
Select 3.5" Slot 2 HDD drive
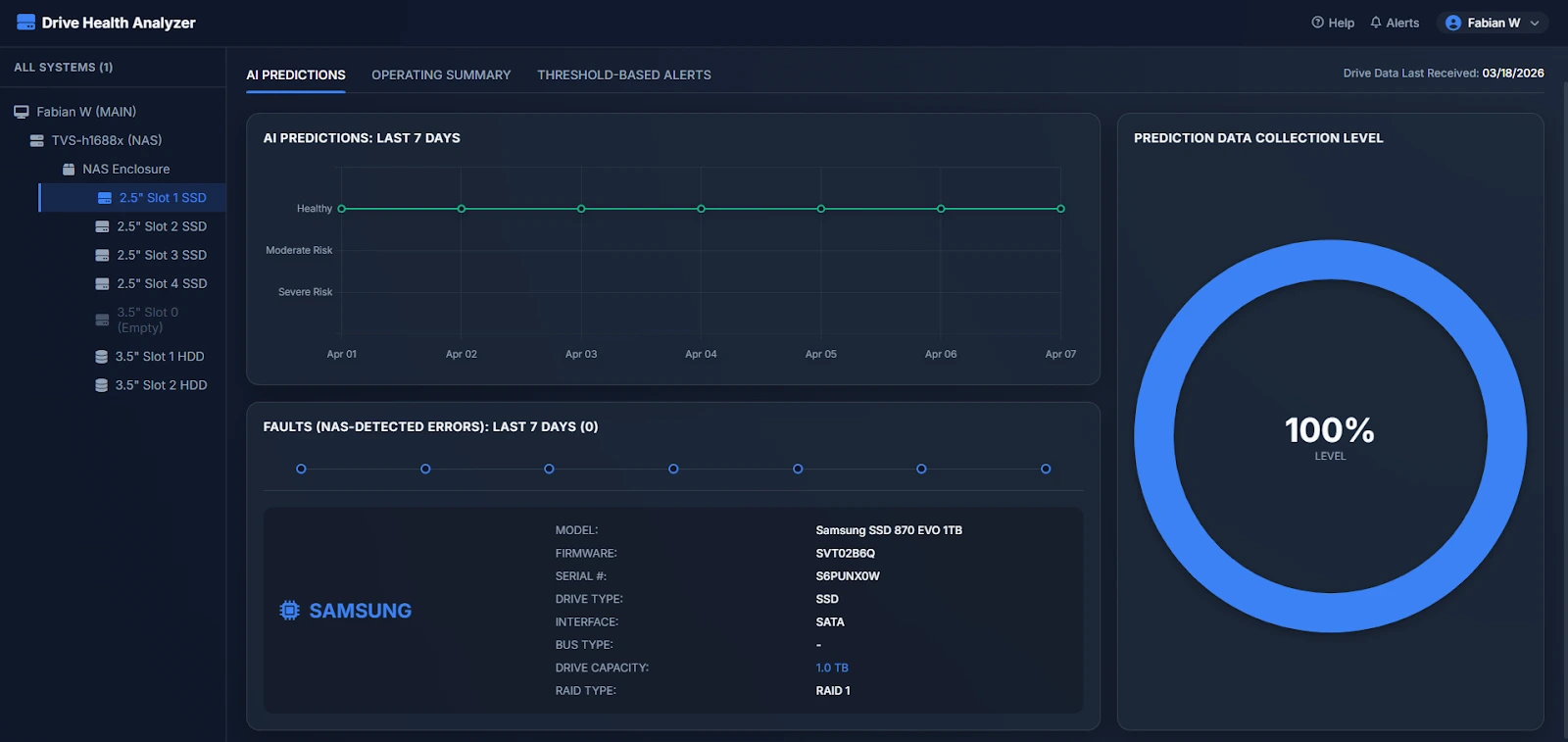coord(161,385)
